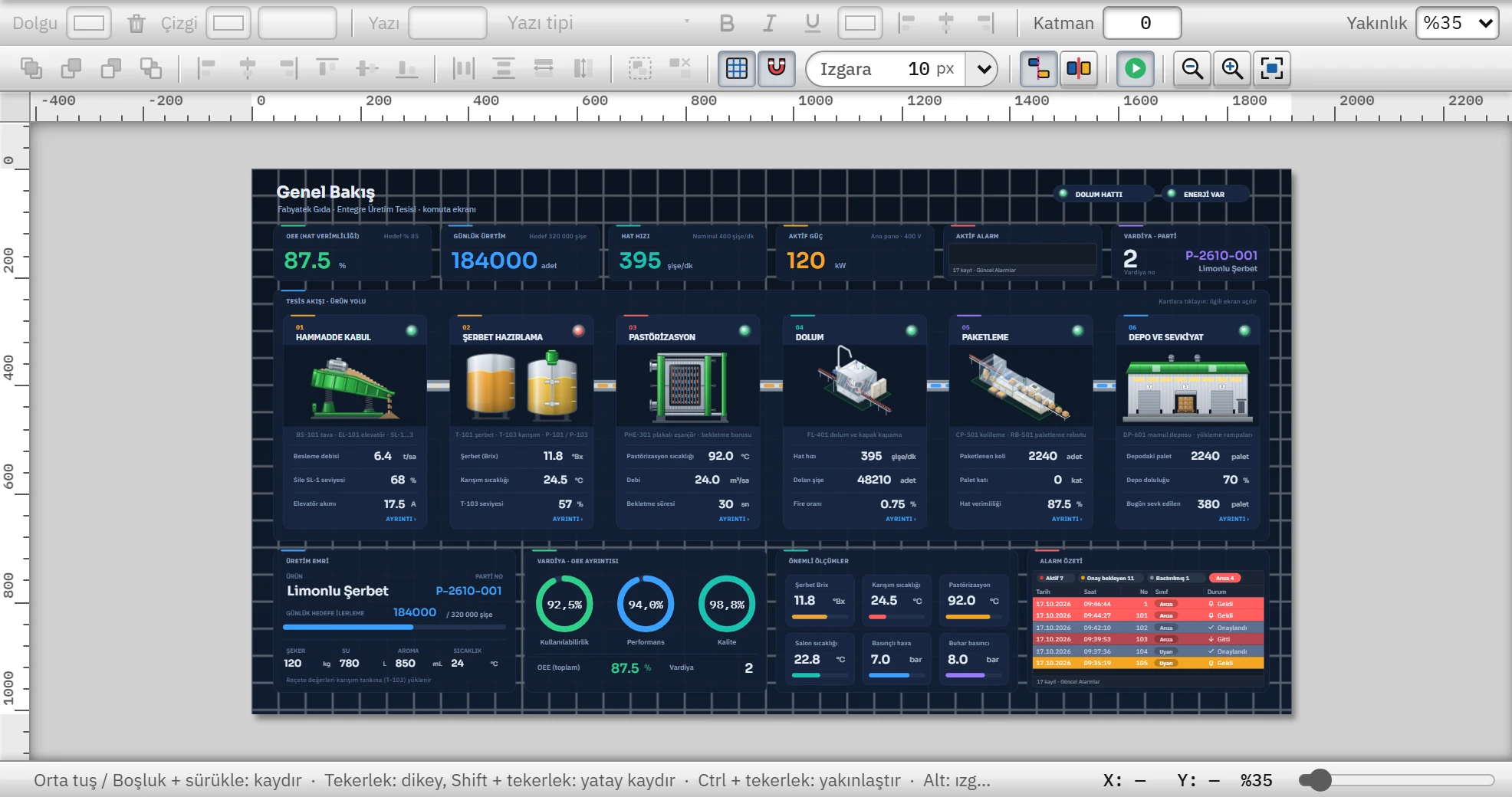Apply underline text formatting
Image resolution: width=1512 pixels, height=797 pixels.
tap(813, 24)
